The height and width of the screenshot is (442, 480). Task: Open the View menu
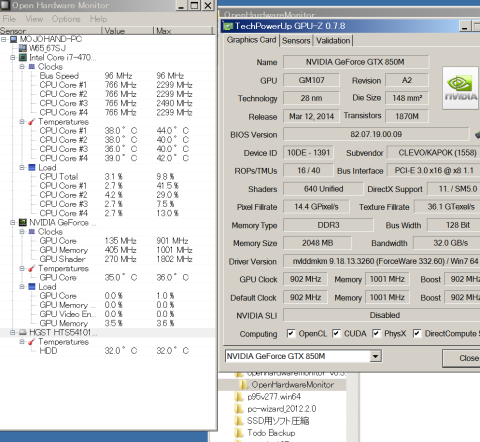pos(34,19)
